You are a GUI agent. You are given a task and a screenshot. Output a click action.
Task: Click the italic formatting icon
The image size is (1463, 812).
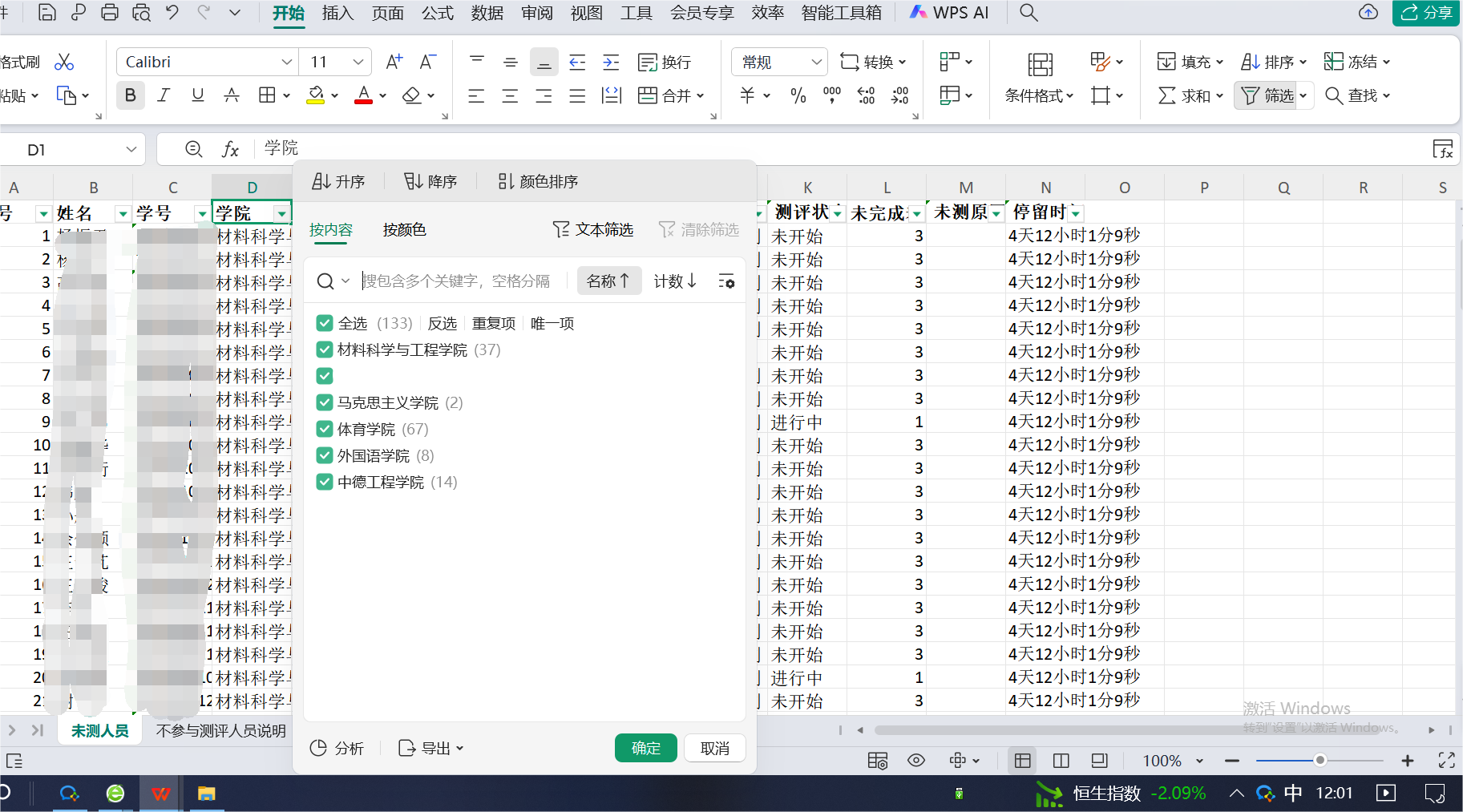point(164,95)
